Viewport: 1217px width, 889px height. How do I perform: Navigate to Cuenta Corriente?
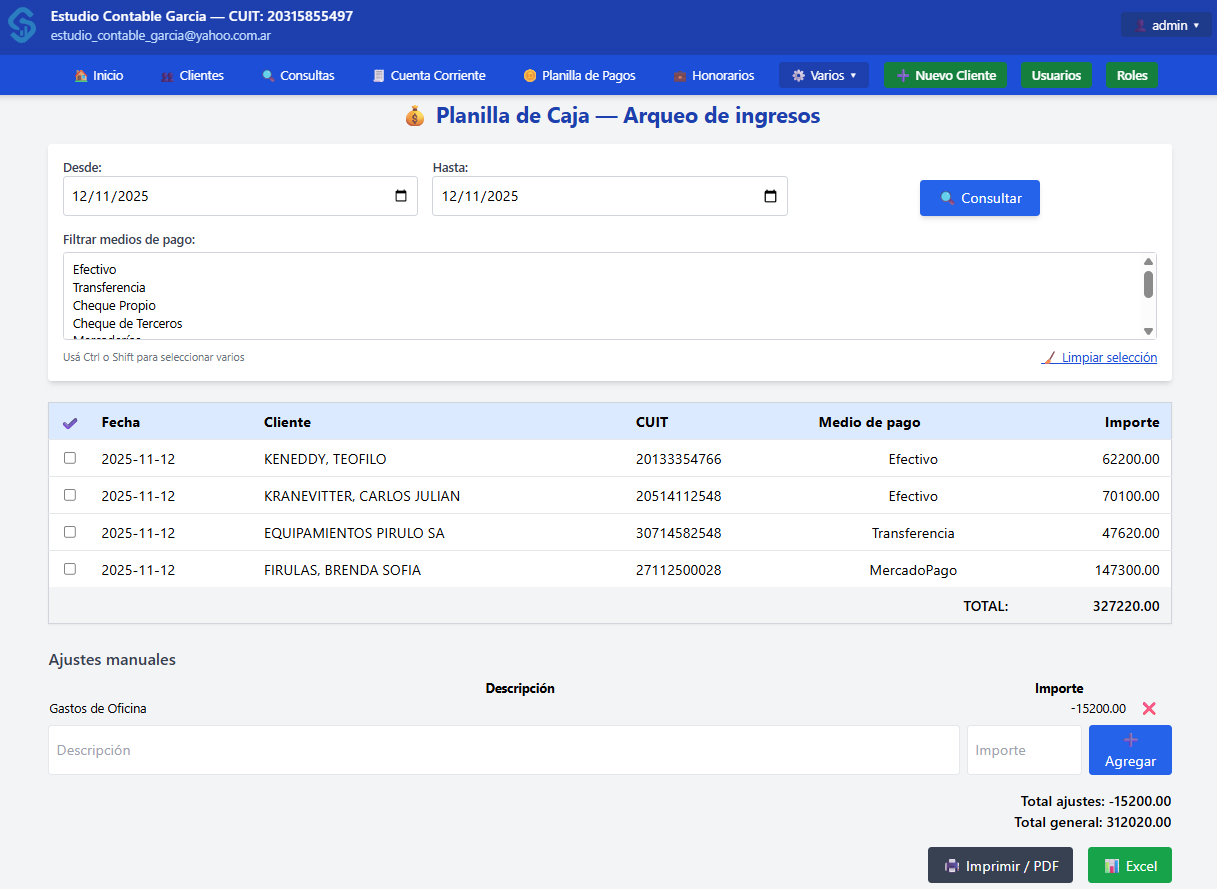tap(429, 75)
